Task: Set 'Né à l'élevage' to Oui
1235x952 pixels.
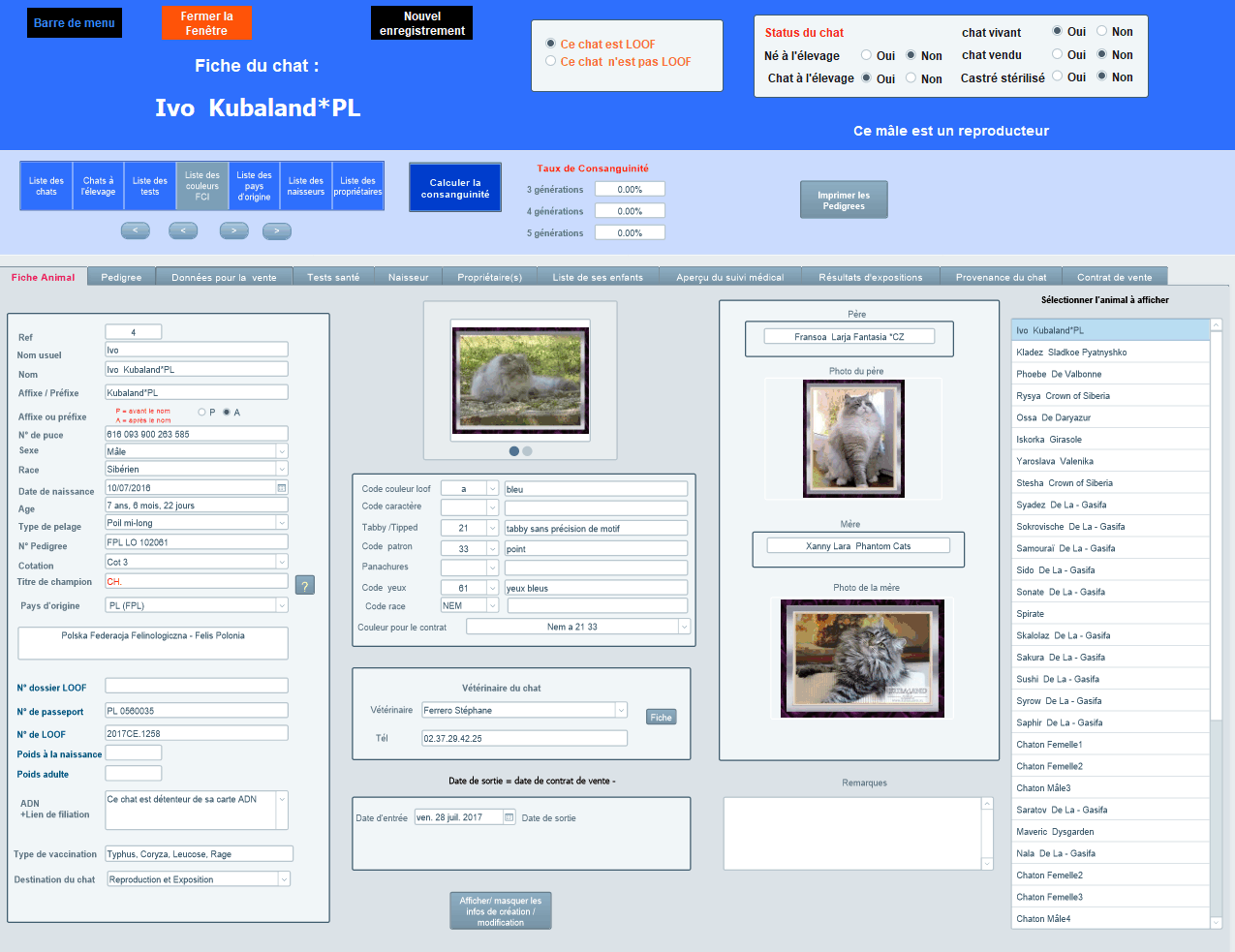Action: pyautogui.click(x=866, y=55)
